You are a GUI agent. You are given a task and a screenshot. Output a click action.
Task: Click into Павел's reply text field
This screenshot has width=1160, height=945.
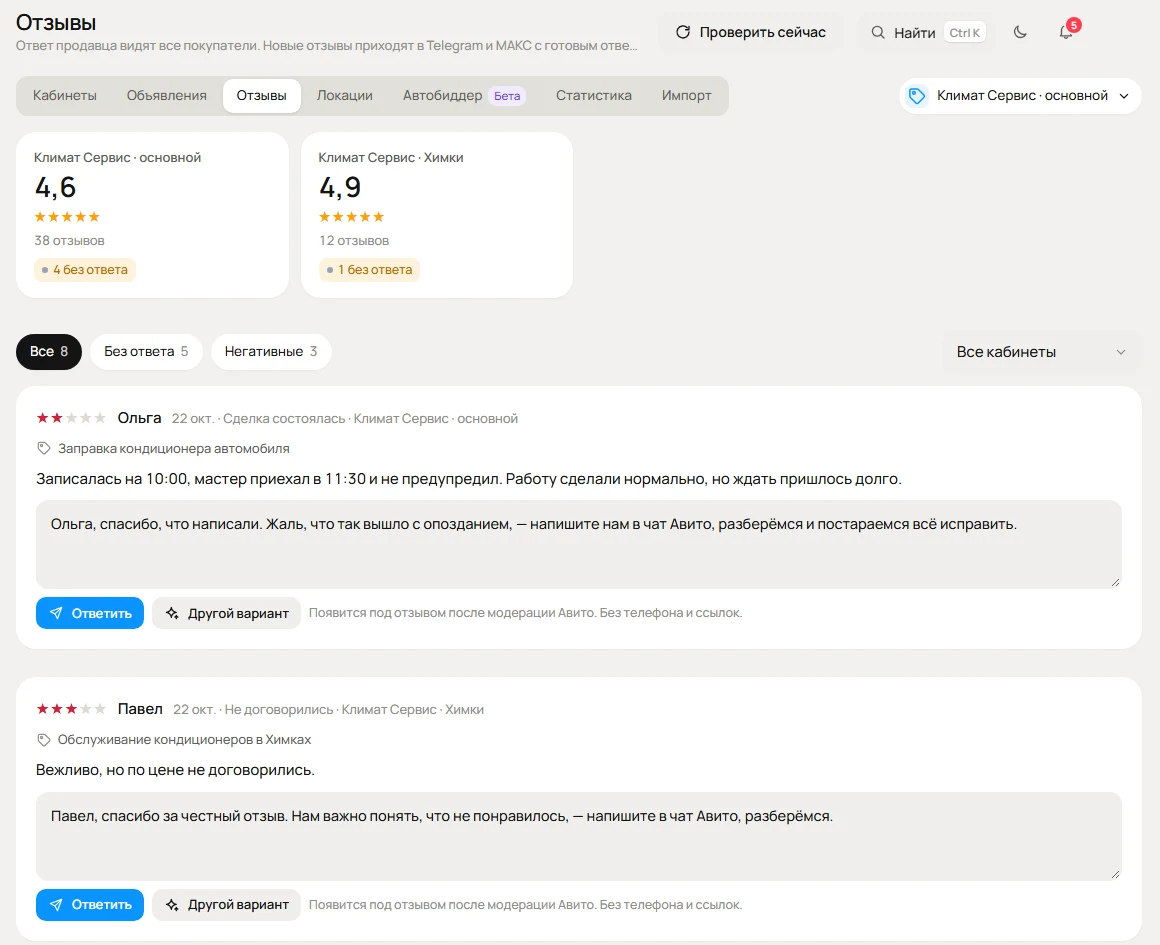point(579,836)
